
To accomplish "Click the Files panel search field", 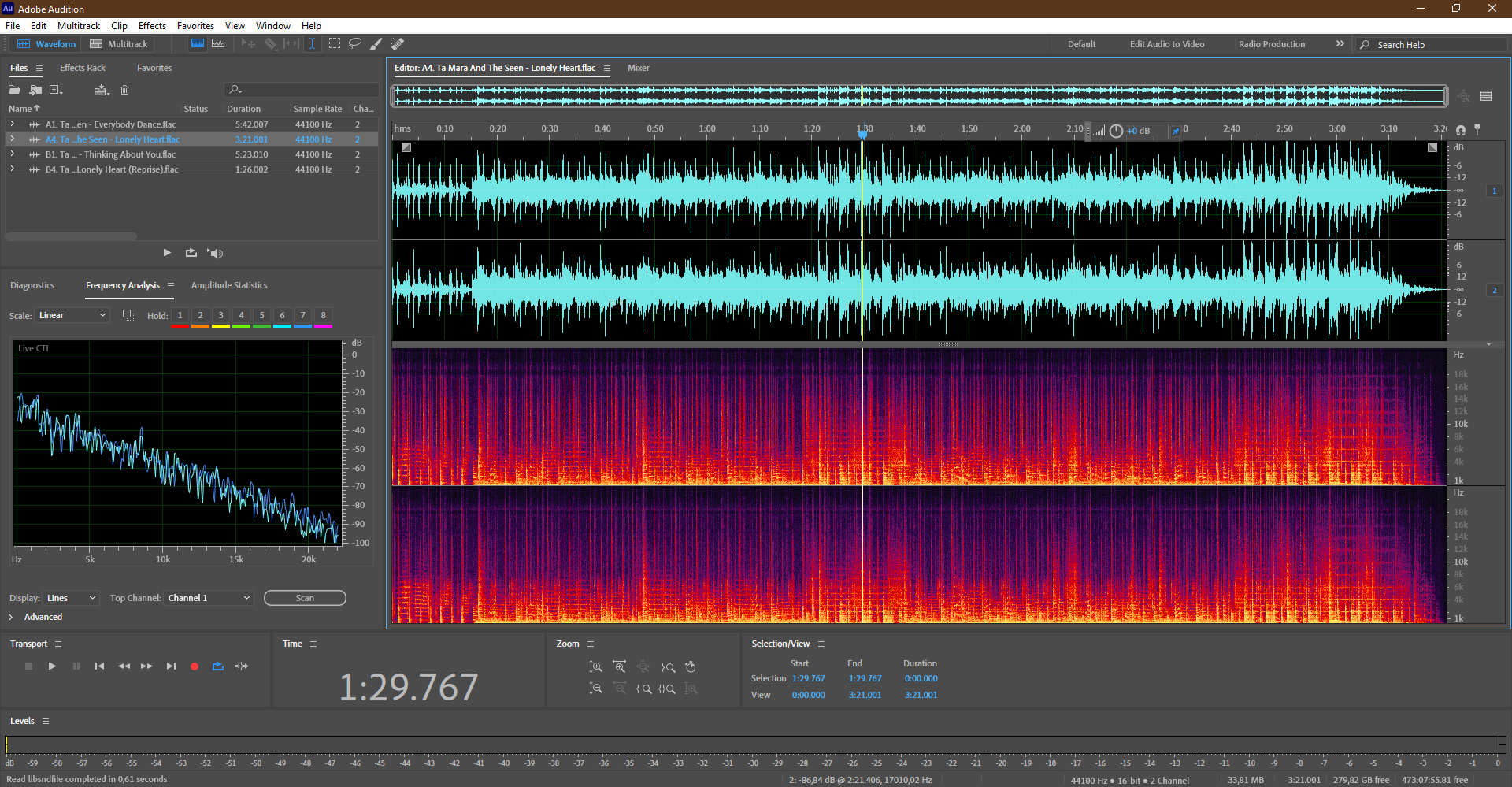I will point(302,90).
